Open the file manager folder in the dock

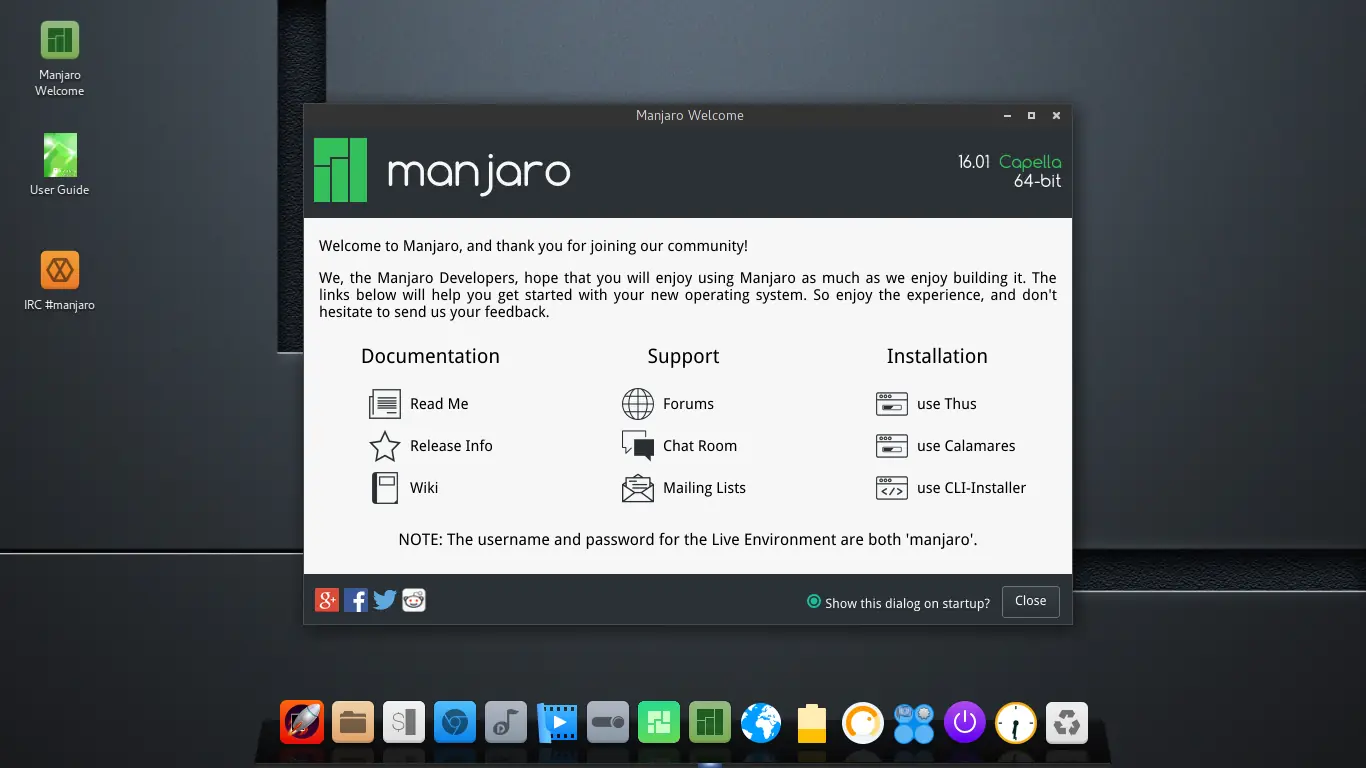[x=353, y=722]
